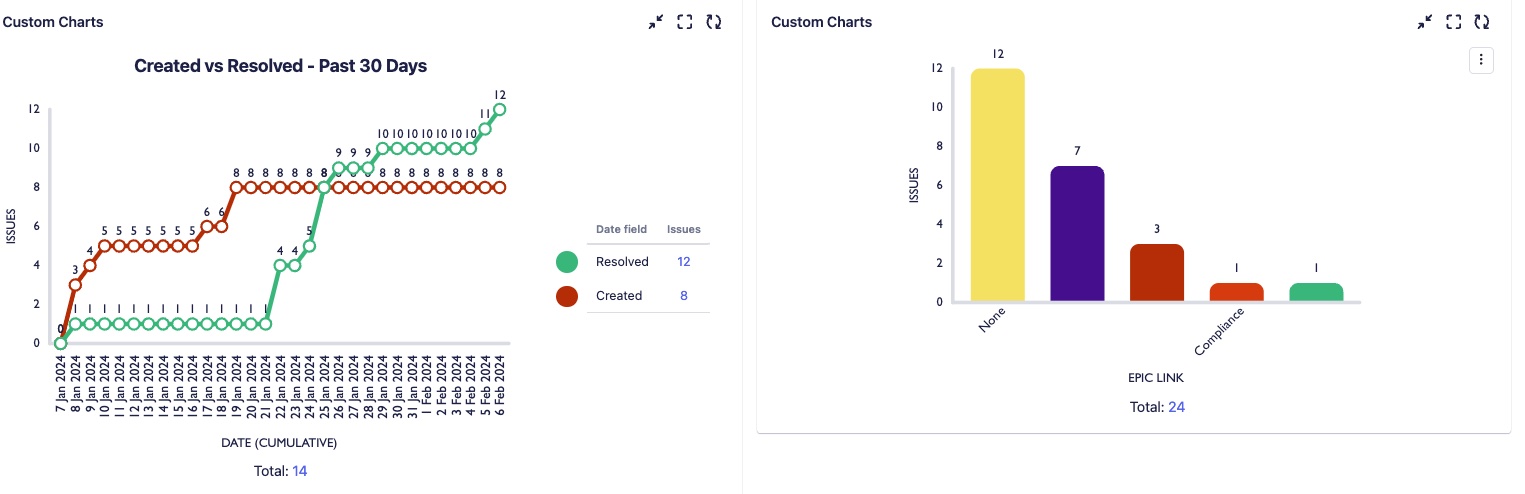Screen dimensions: 1525x494
Task: Click the Total 14 link under line chart
Action: [300, 471]
